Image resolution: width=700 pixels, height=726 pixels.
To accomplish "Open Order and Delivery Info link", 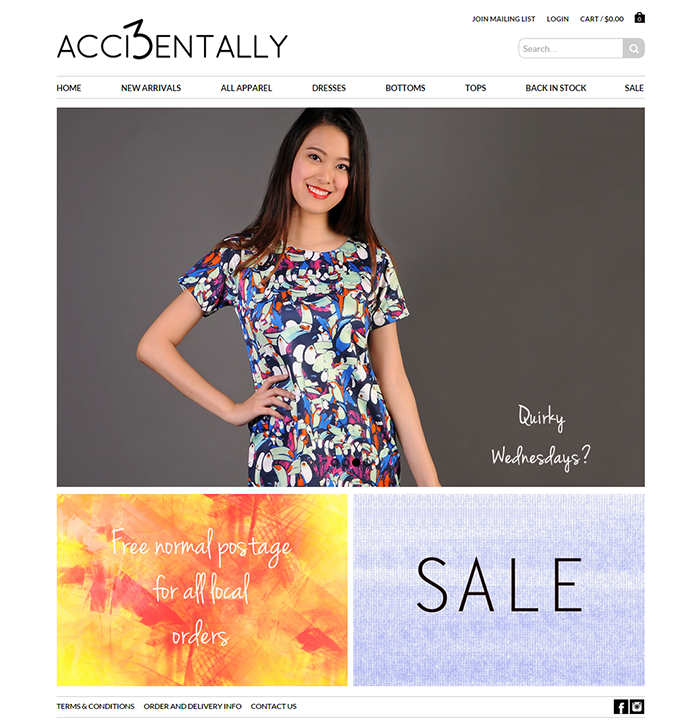I will [193, 706].
